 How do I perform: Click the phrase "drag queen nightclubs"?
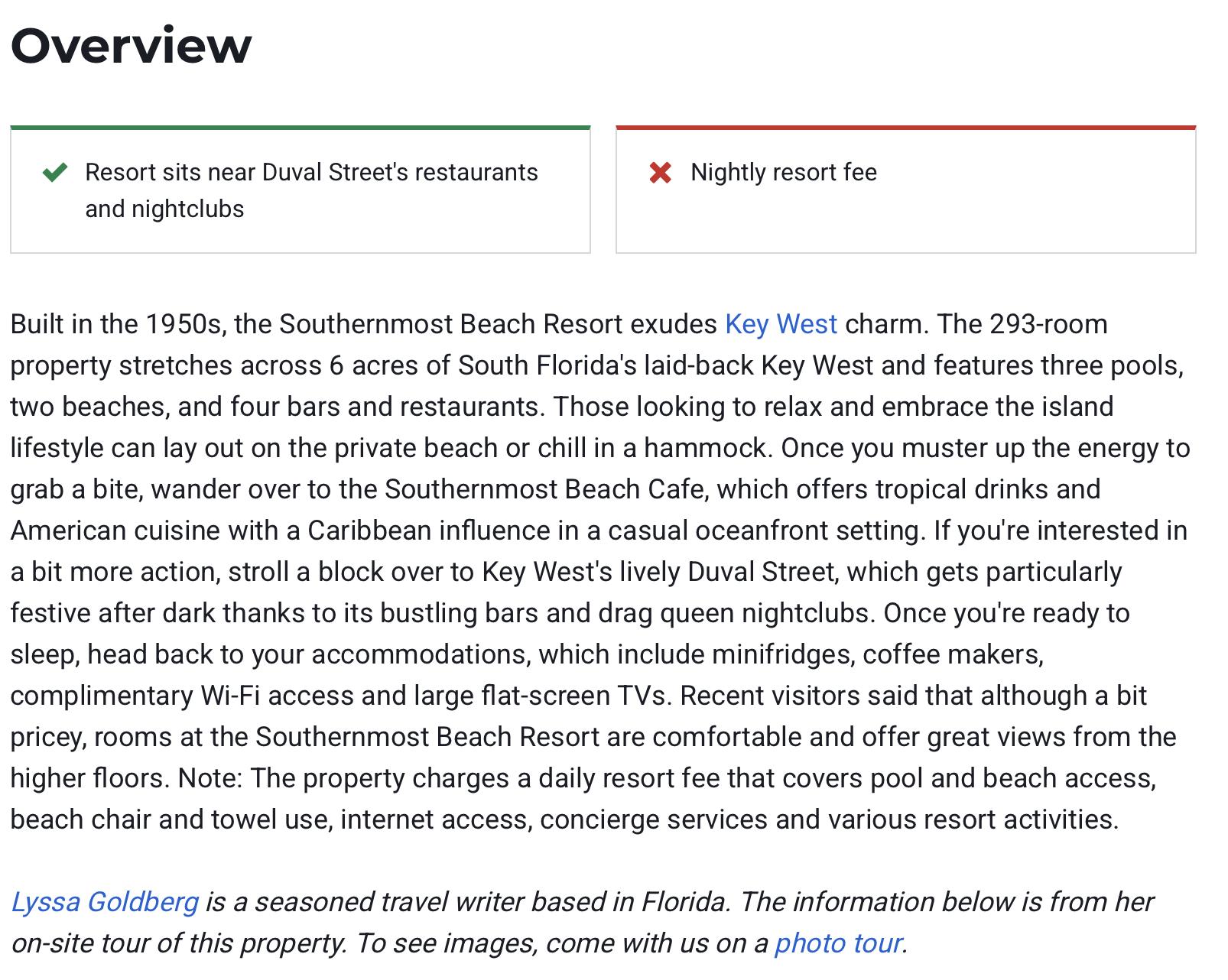pyautogui.click(x=736, y=613)
